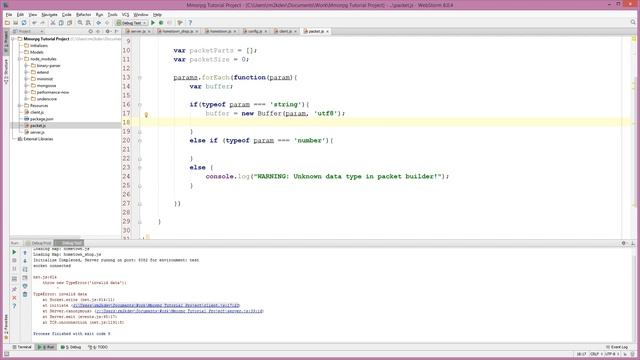
Task: Follow the client.js stack trace link
Action: 156,305
